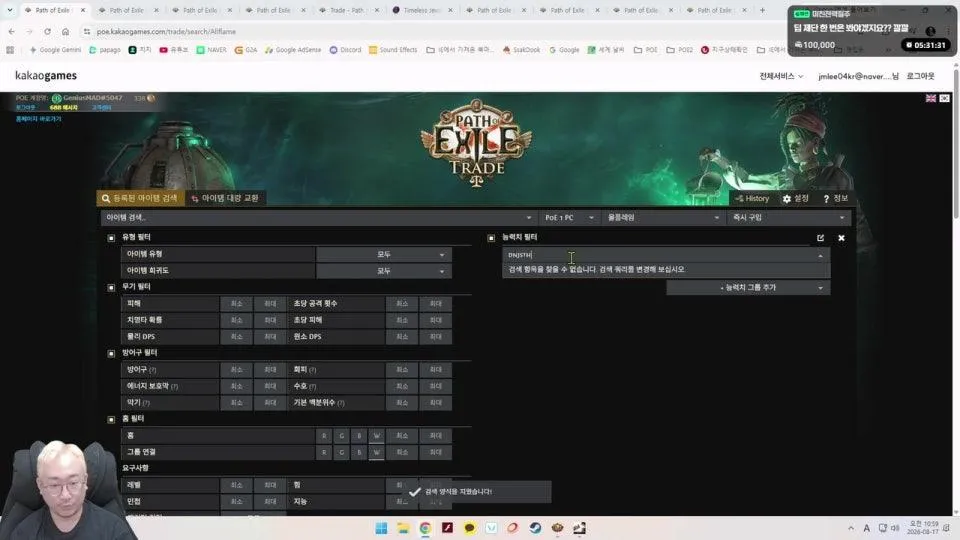Toggle the 능력치 필터 checkbox
Screen dimensions: 960x540
coord(491,238)
